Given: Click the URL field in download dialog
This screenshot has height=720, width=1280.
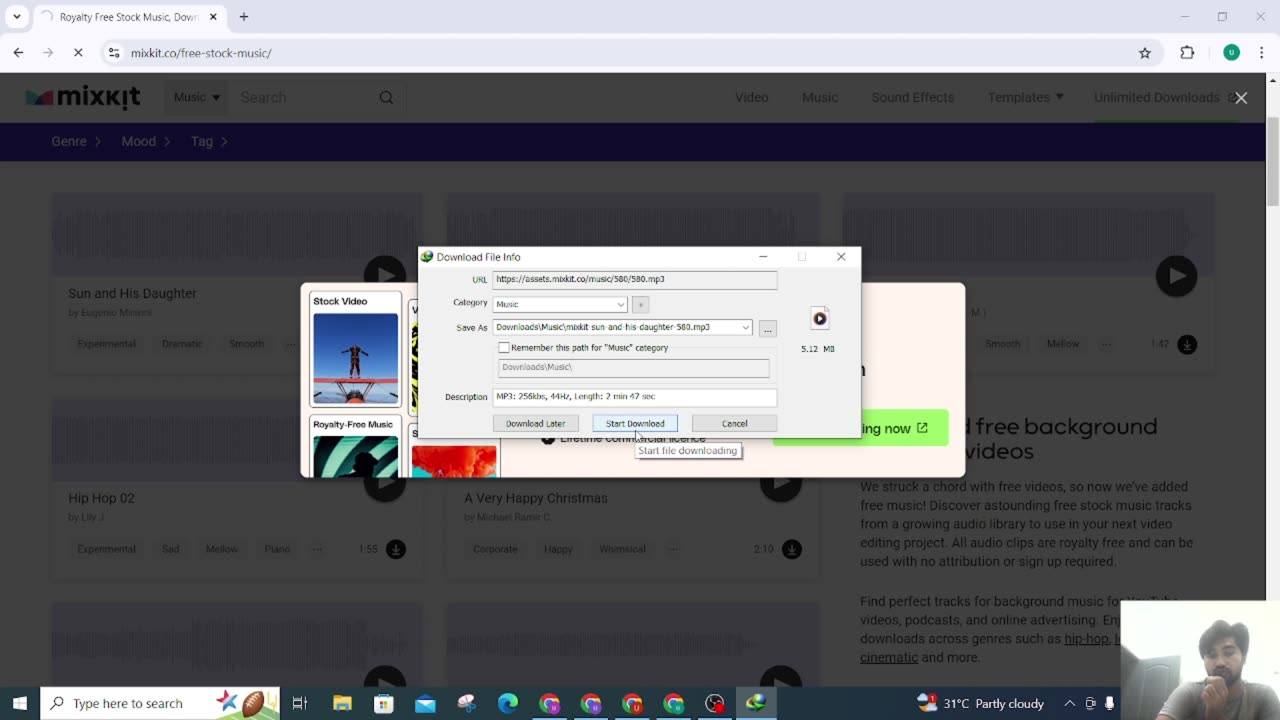Looking at the screenshot, I should click(x=634, y=279).
